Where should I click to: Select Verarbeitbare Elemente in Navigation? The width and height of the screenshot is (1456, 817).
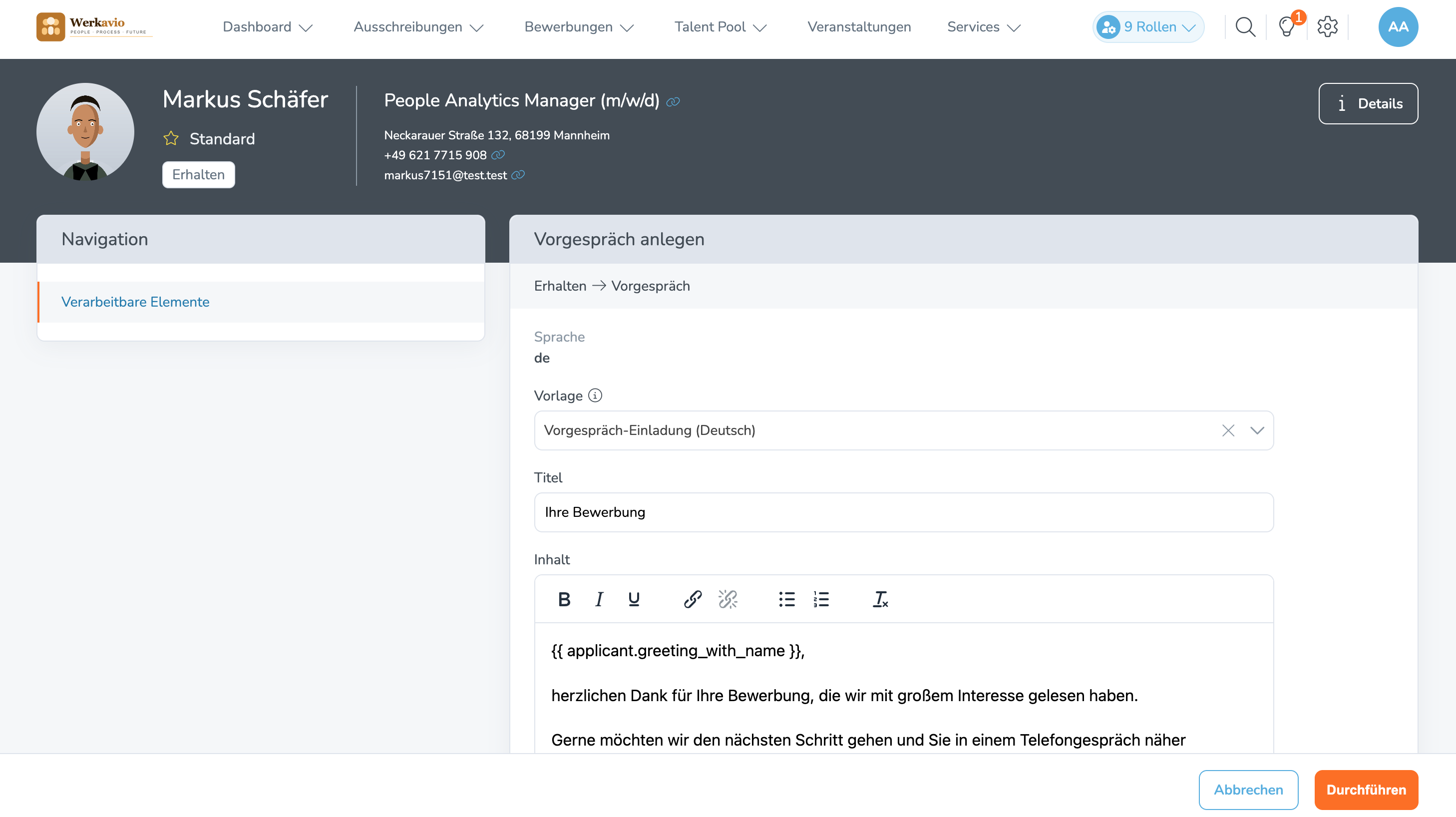click(261, 302)
